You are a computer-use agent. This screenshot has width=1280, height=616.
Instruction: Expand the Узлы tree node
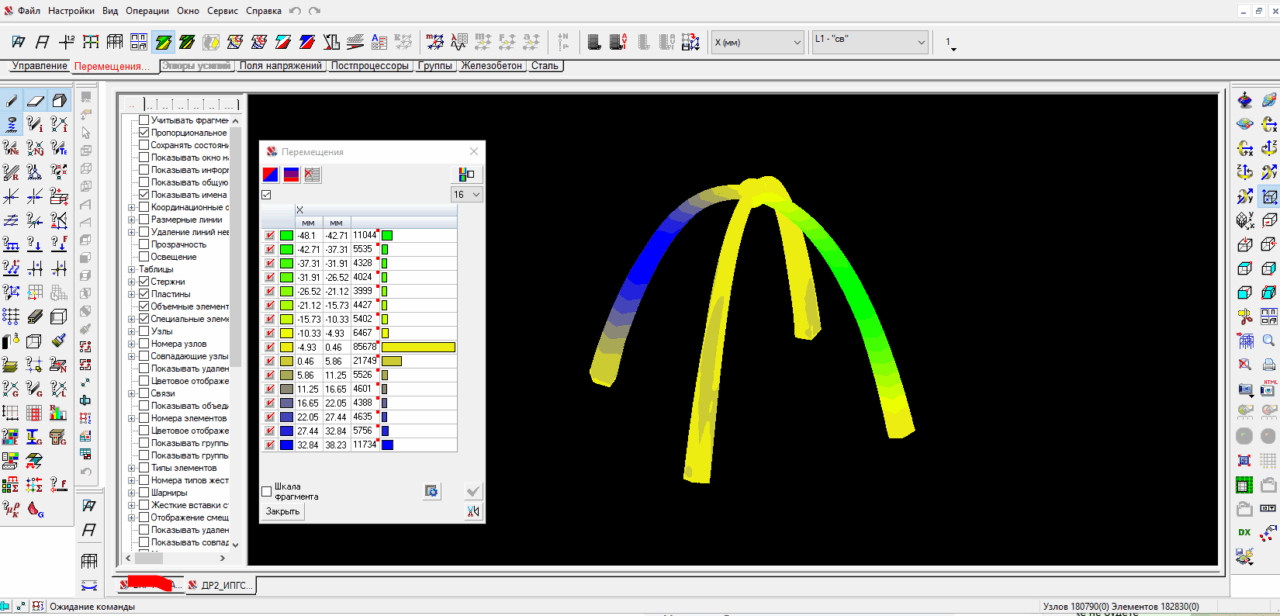[x=131, y=331]
